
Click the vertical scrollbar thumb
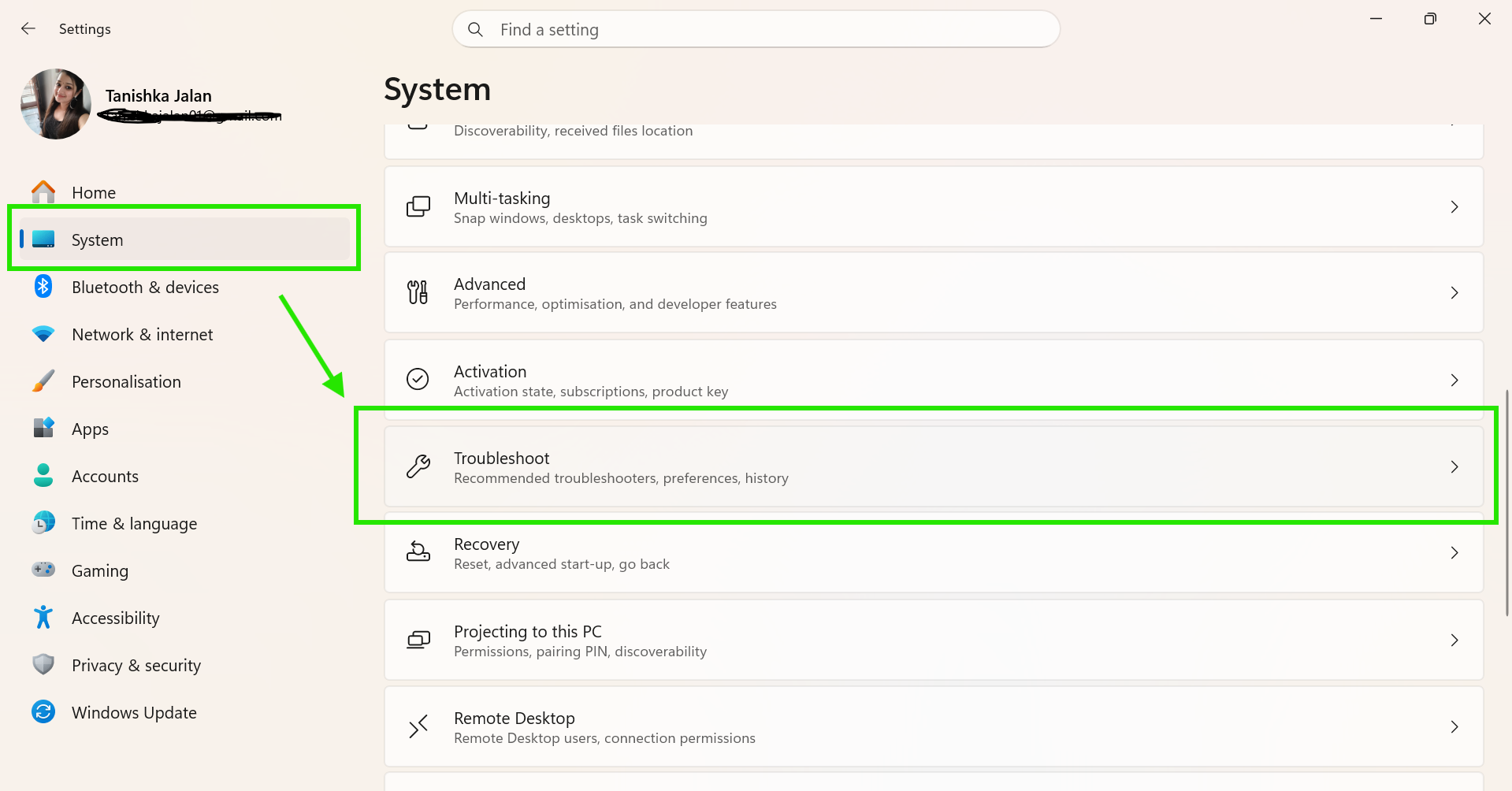pos(1506,502)
